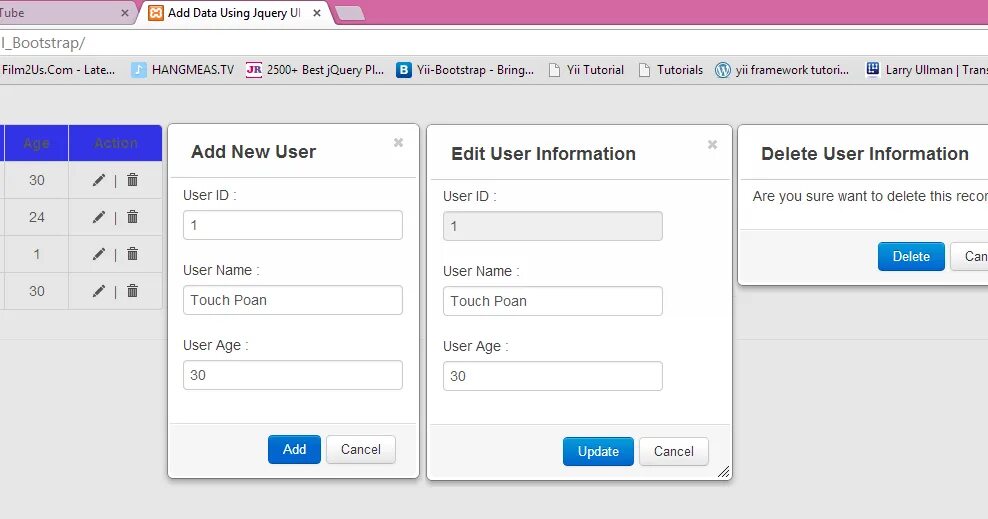The width and height of the screenshot is (988, 519).
Task: Open the Film2Us.Com bookmark
Action: point(58,70)
